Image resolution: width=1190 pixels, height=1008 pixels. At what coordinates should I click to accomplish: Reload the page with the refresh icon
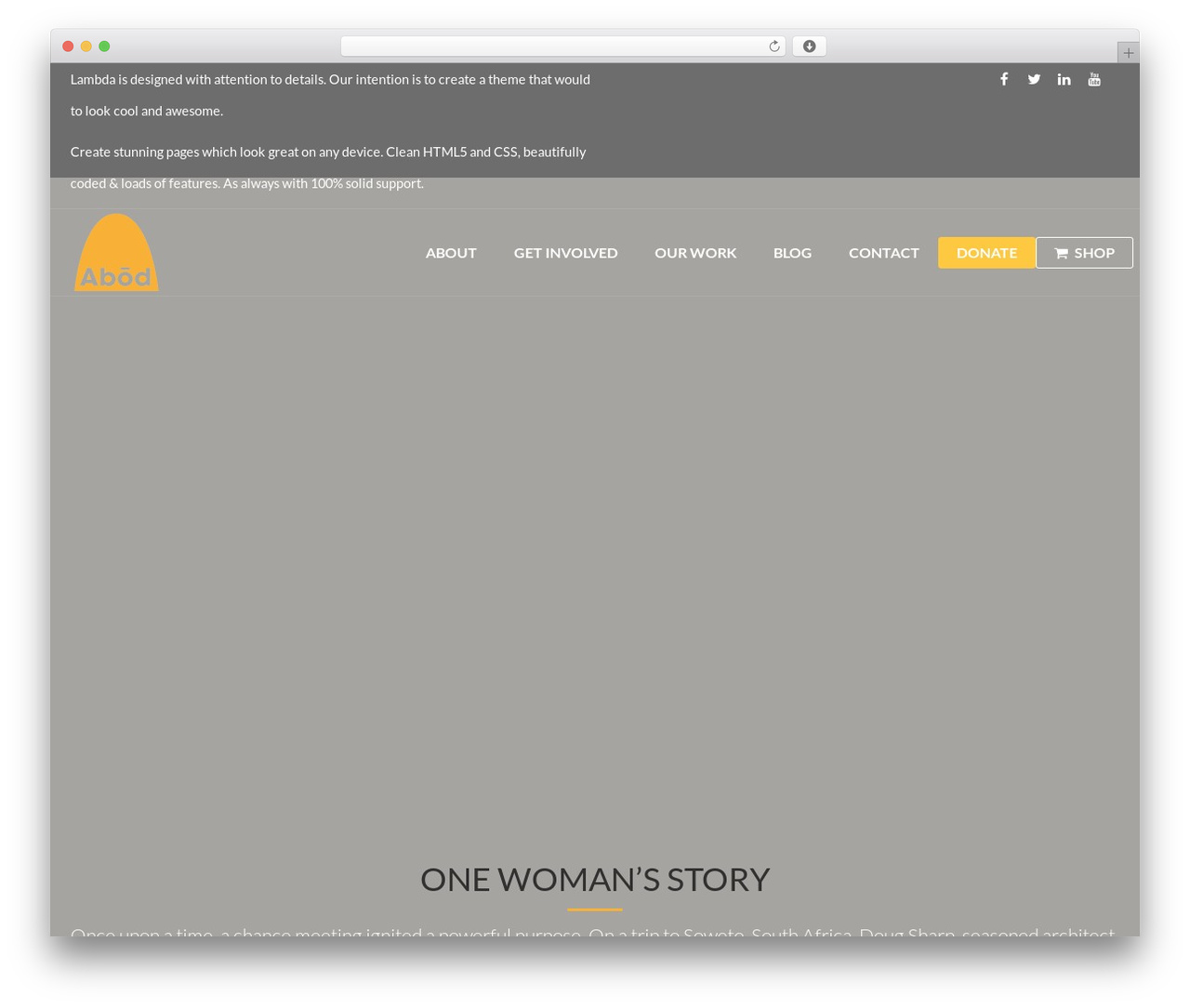(773, 46)
